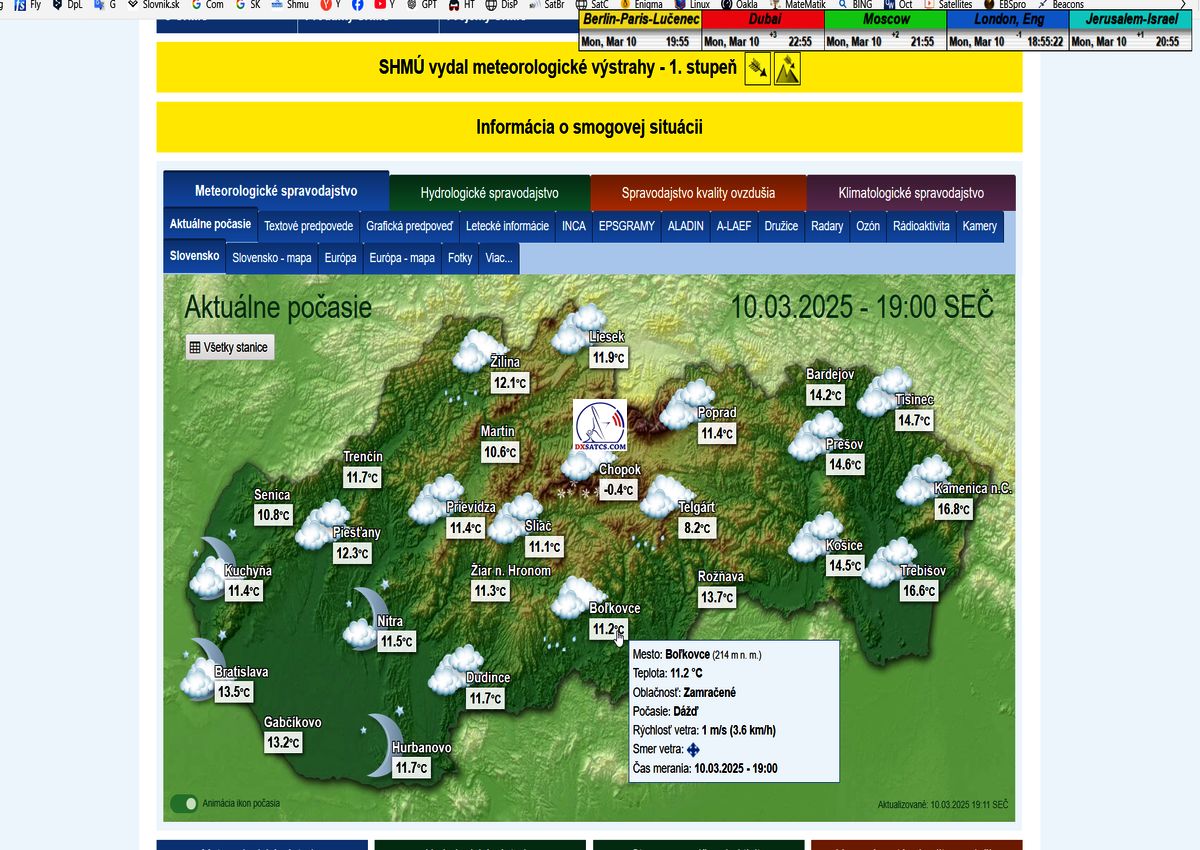Image resolution: width=1200 pixels, height=850 pixels.
Task: Open the Hydrologické spravodajstvo tab
Action: coord(489,193)
